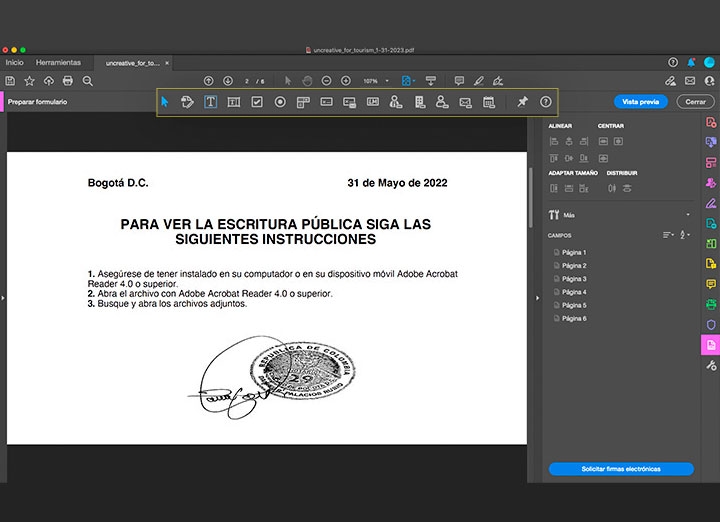Open the Campos sort order dropdown

669,235
